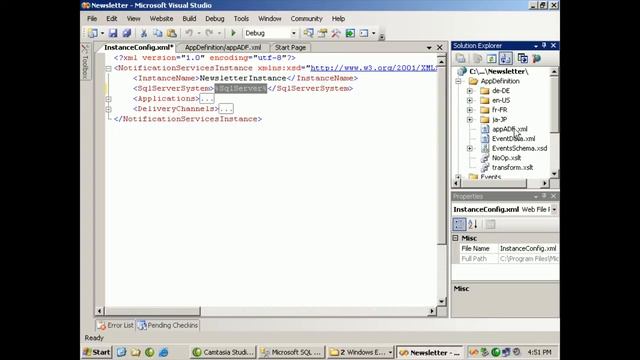The height and width of the screenshot is (360, 640).
Task: Expand the fr-FR folder
Action: pyautogui.click(x=470, y=110)
